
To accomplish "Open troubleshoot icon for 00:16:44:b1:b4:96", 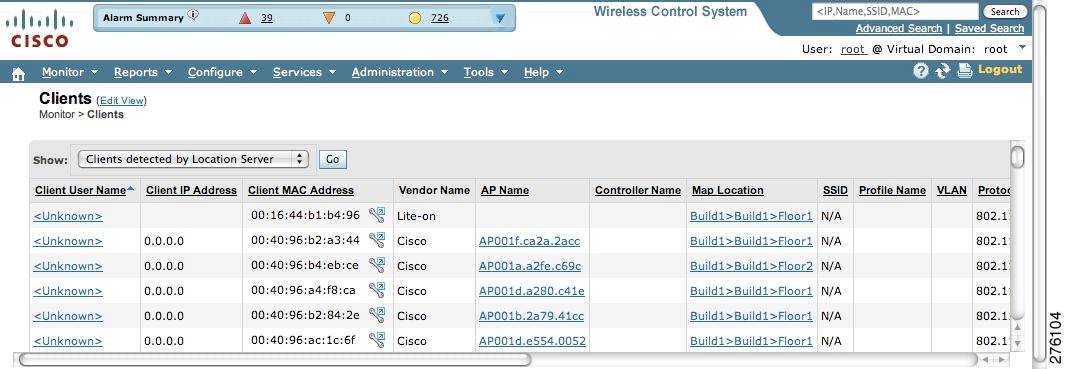I will tap(377, 215).
